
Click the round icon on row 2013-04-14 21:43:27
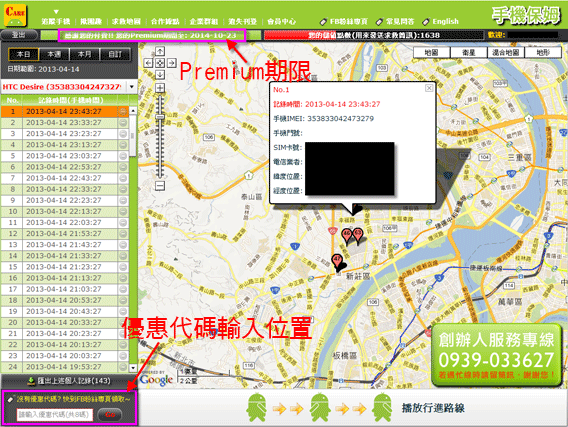pos(123,245)
